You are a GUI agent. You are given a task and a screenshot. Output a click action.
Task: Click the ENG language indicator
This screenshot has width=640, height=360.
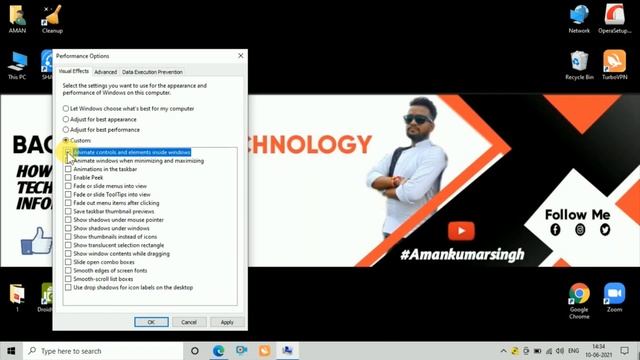573,351
